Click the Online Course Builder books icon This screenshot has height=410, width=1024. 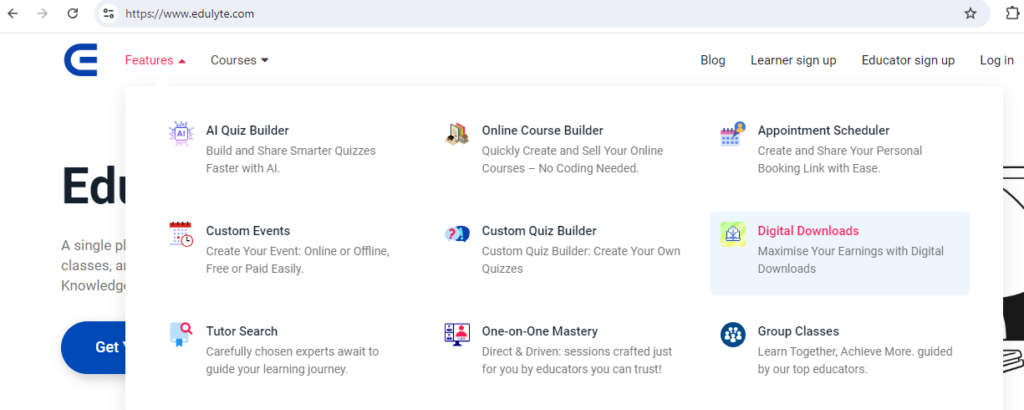point(456,133)
